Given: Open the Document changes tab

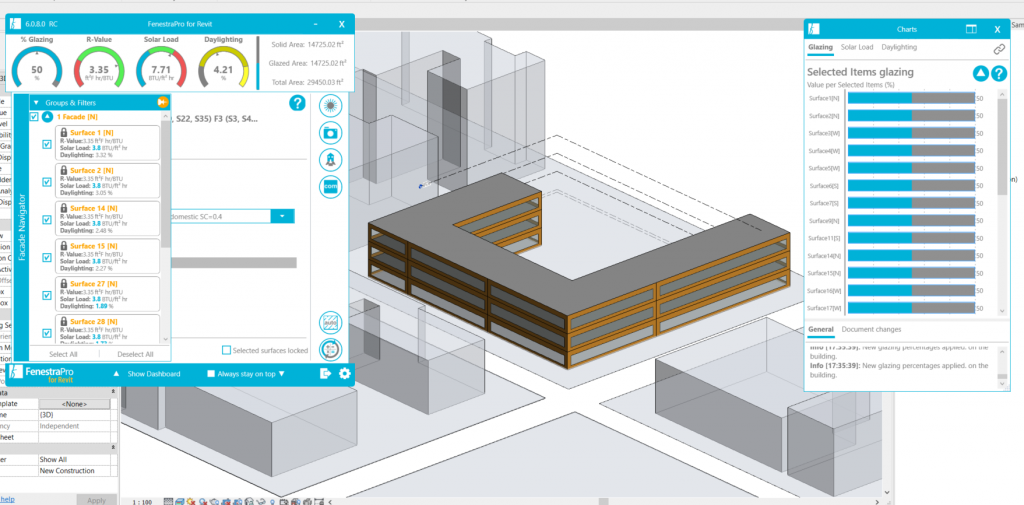Looking at the screenshot, I should point(871,329).
